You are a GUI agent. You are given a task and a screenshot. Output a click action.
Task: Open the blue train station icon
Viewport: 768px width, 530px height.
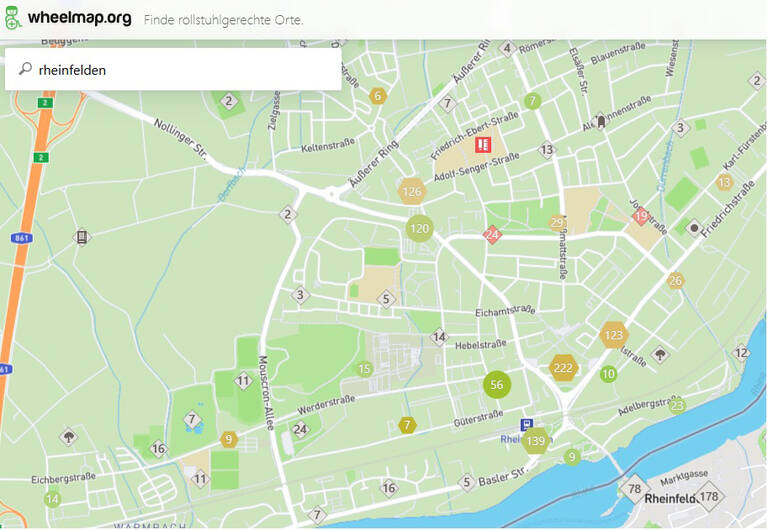(527, 424)
